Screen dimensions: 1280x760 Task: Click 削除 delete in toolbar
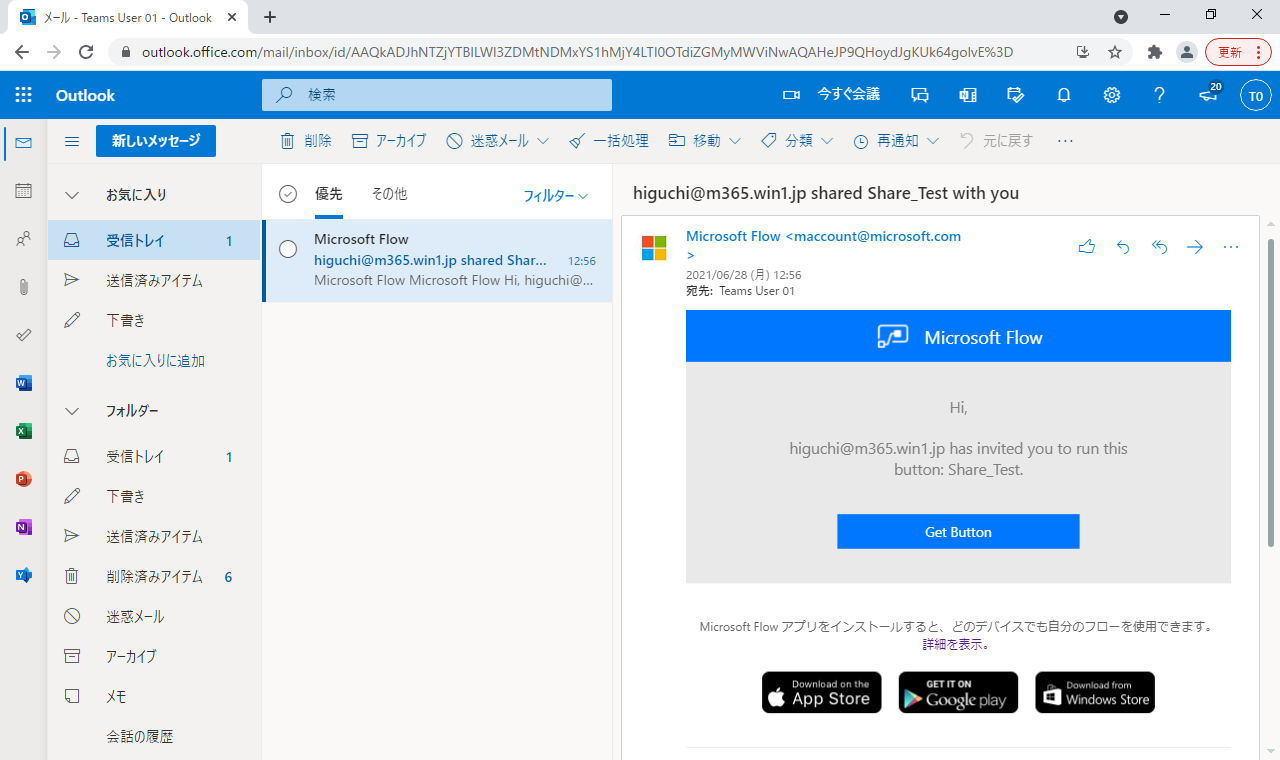(x=306, y=141)
